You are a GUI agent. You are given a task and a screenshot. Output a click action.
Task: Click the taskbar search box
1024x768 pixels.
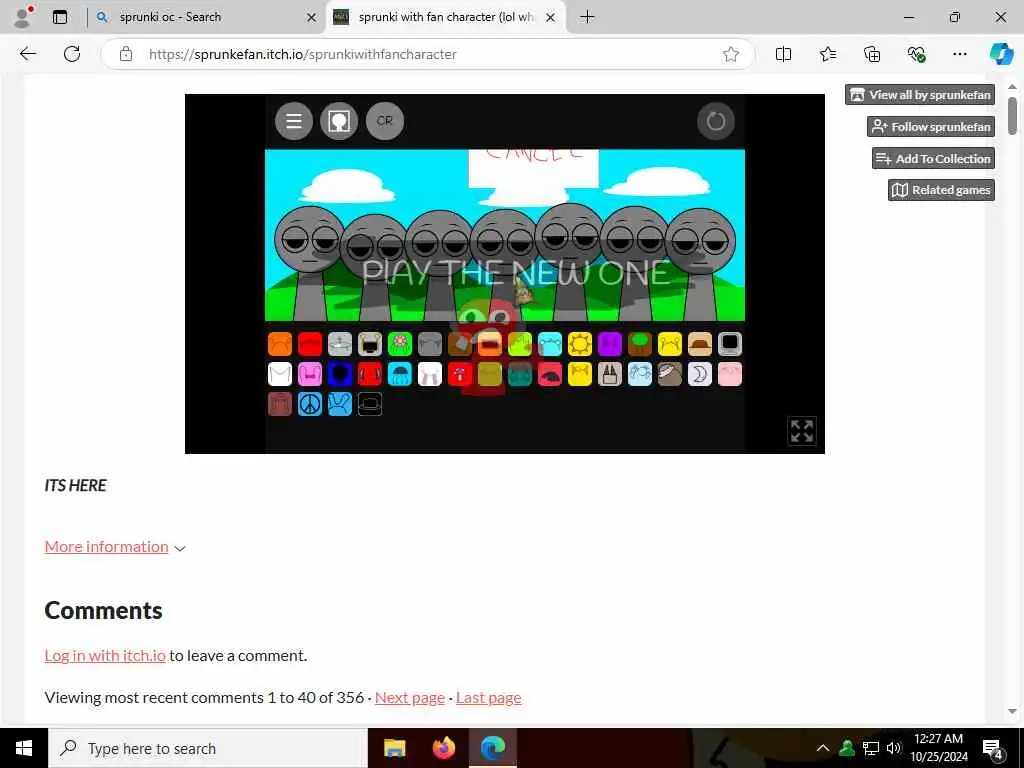click(x=208, y=748)
